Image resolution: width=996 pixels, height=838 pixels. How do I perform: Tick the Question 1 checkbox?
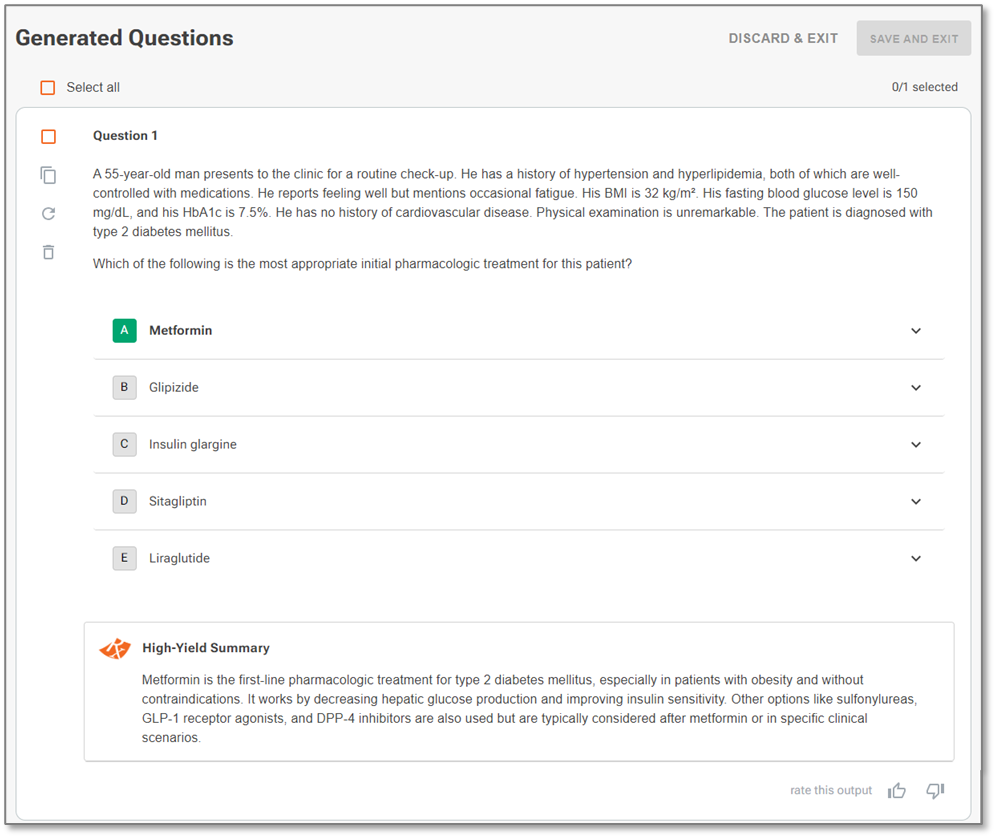click(x=48, y=137)
